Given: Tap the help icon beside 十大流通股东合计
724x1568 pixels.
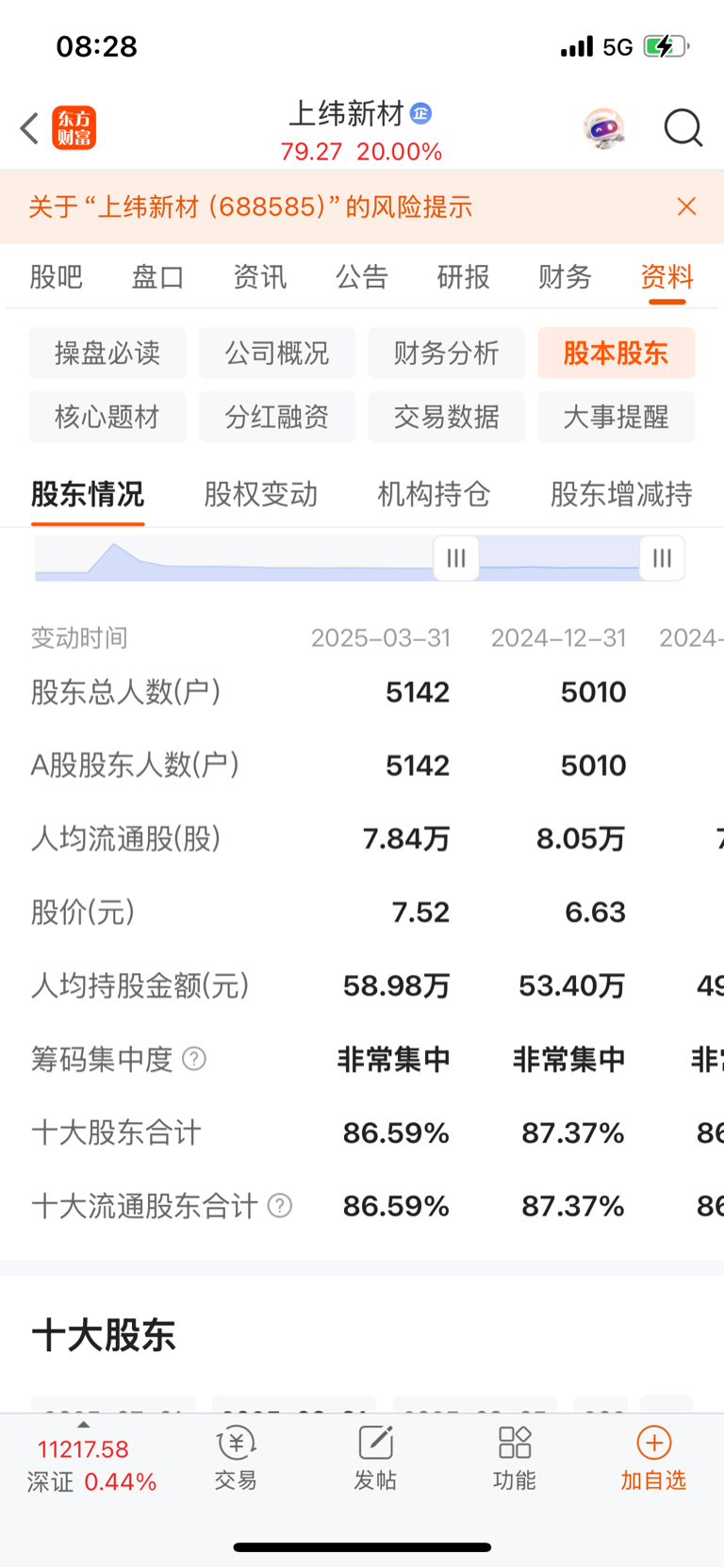Looking at the screenshot, I should 280,1206.
